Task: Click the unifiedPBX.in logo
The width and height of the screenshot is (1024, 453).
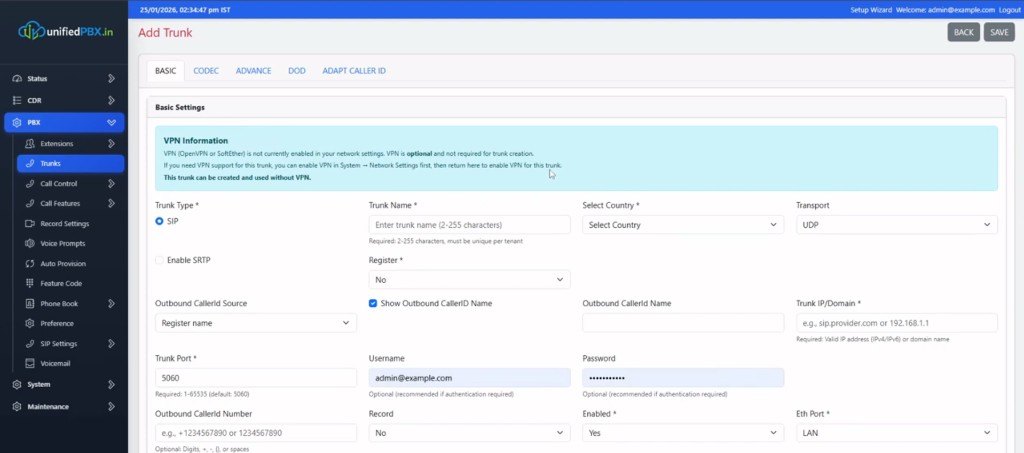Action: (x=66, y=31)
